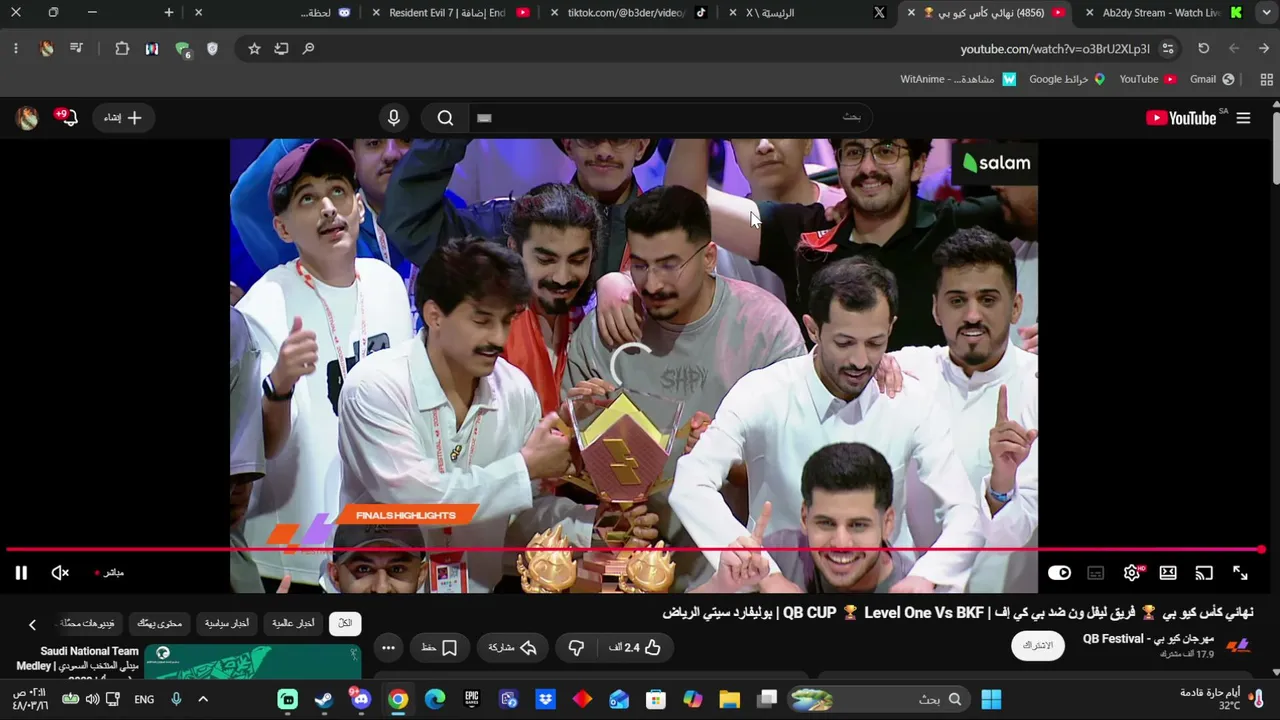Open Steam from the taskbar
This screenshot has width=1280, height=720.
point(324,699)
